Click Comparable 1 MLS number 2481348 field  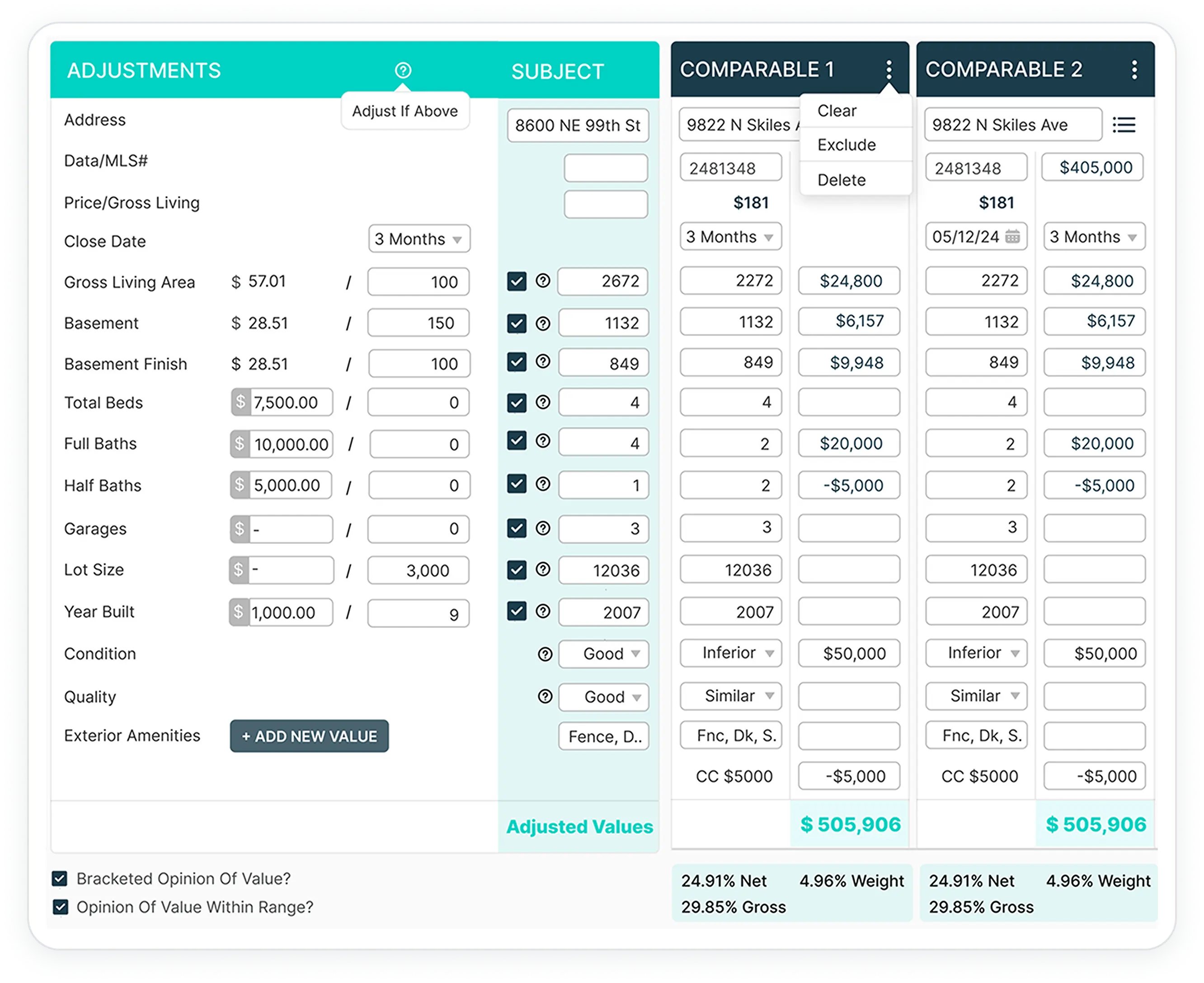point(730,168)
